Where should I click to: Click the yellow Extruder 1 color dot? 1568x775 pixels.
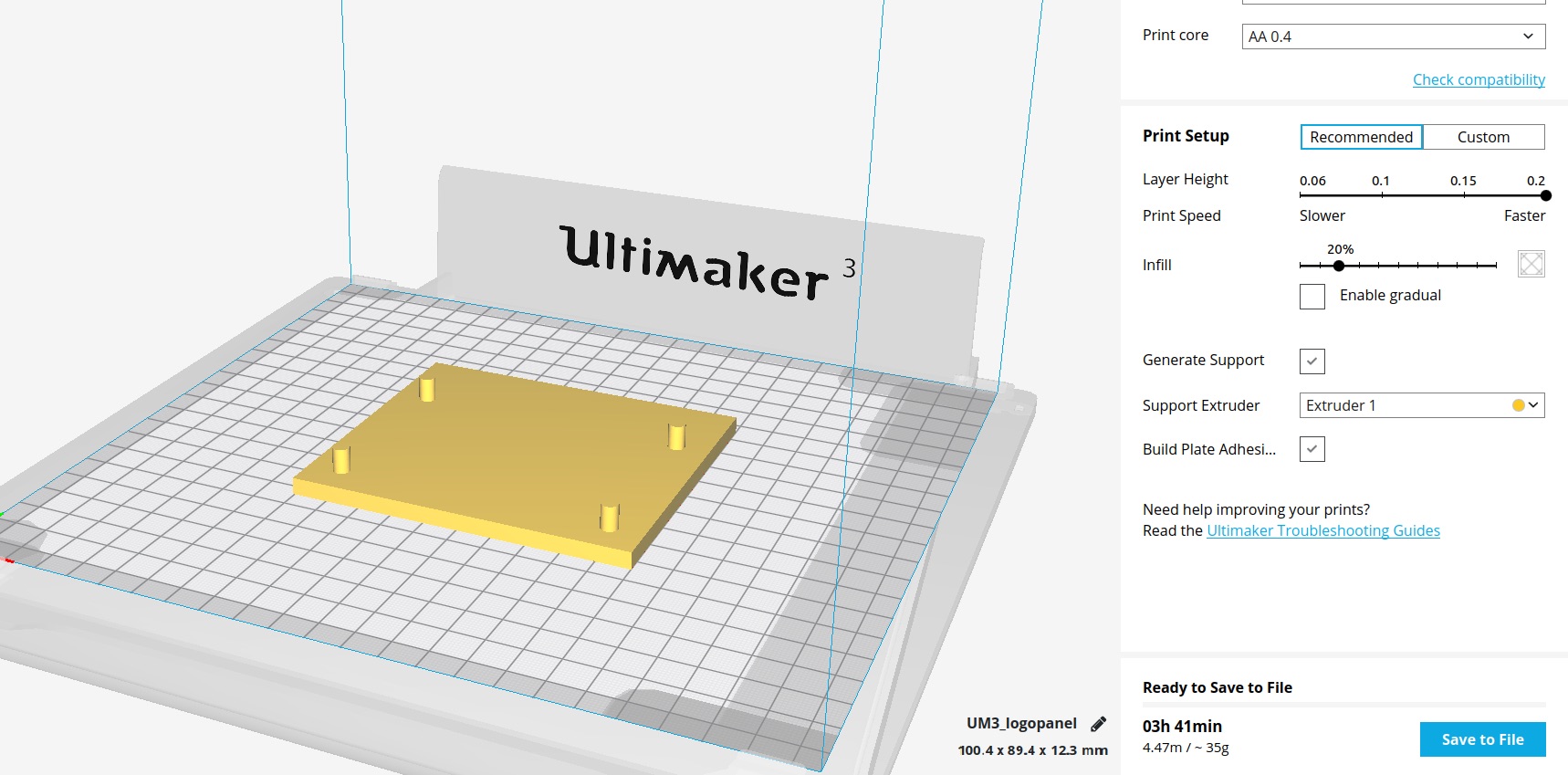pos(1518,405)
